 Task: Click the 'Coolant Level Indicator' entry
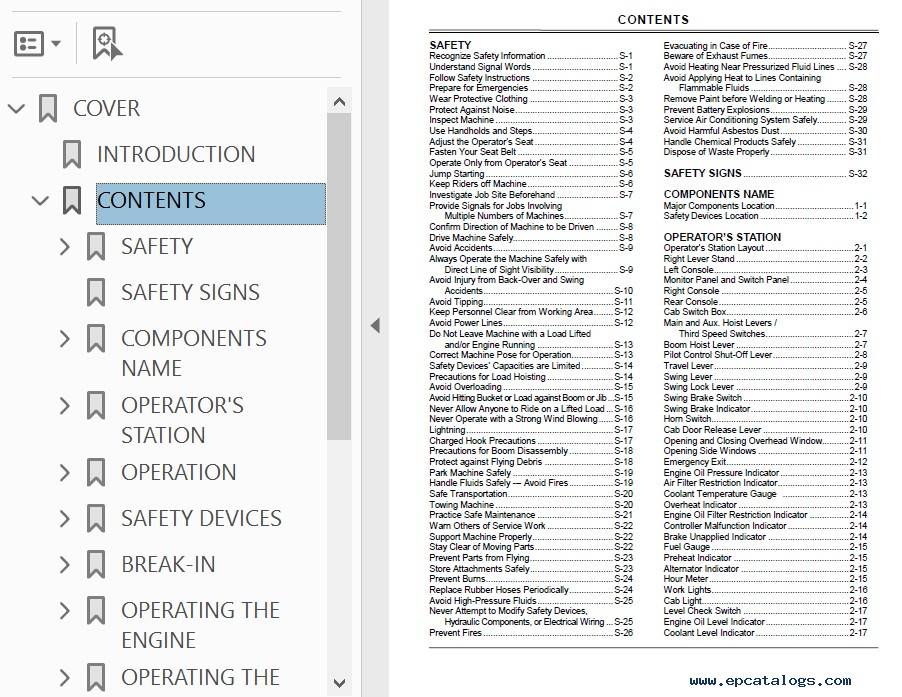pyautogui.click(x=765, y=633)
